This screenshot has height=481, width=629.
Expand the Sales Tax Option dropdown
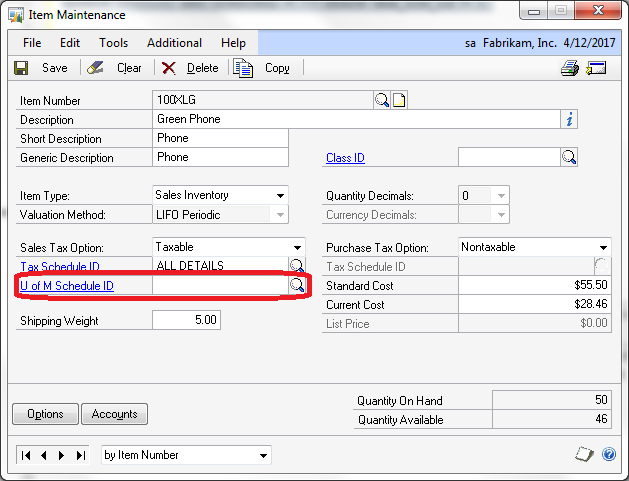(x=297, y=247)
